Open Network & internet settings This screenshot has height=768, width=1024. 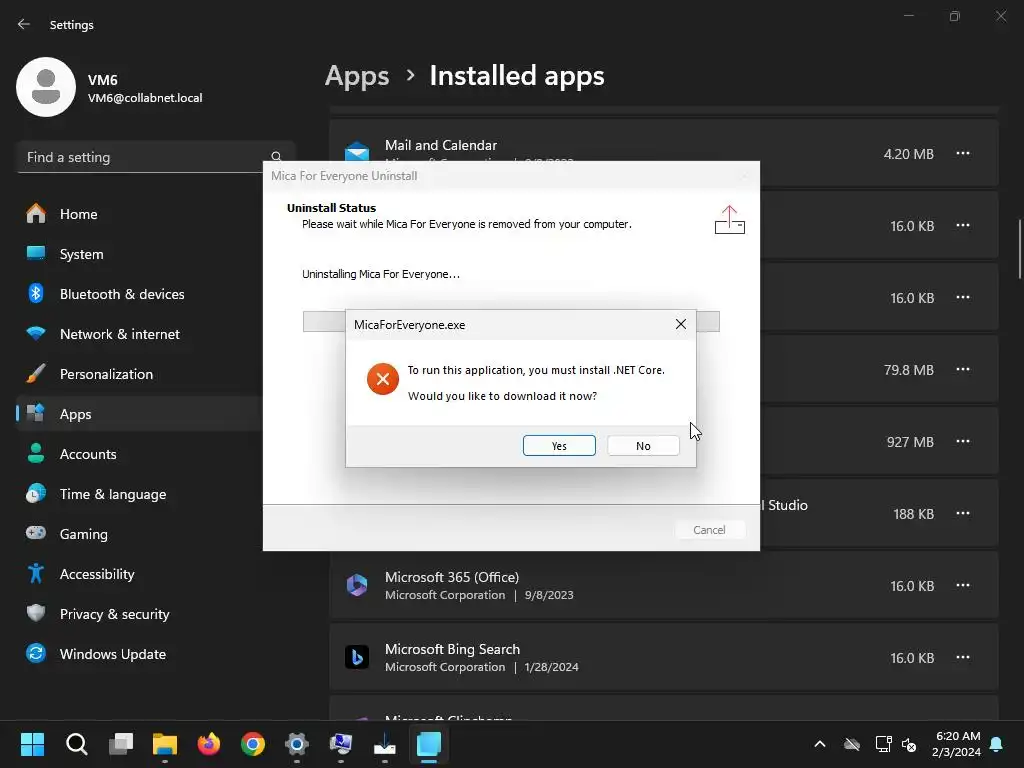[x=140, y=334]
